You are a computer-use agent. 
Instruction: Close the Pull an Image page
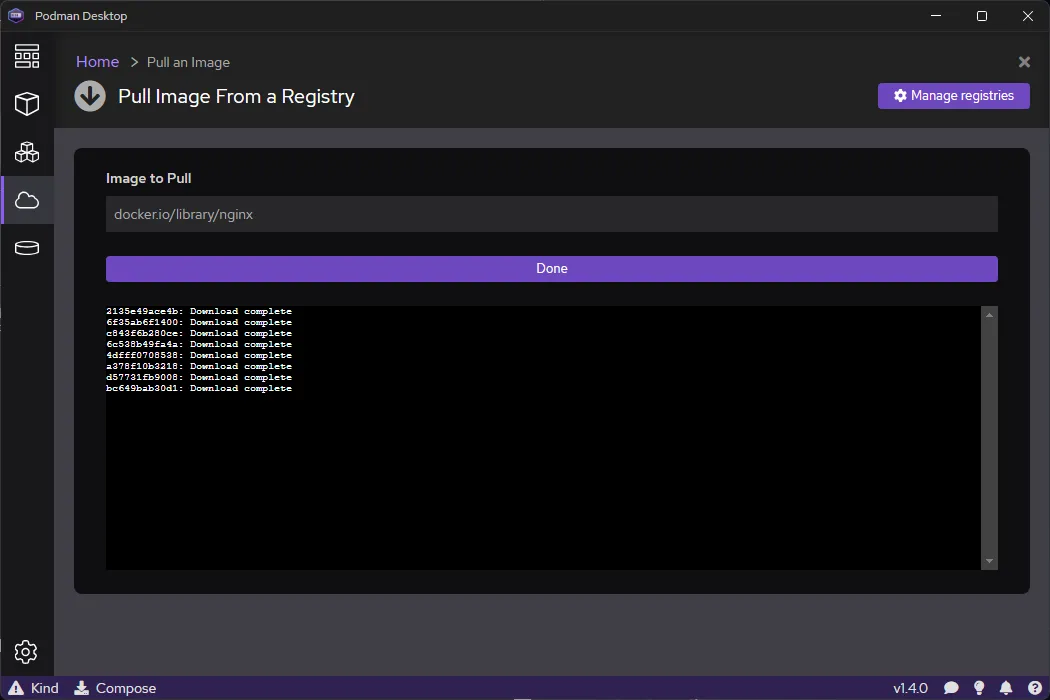1024,62
